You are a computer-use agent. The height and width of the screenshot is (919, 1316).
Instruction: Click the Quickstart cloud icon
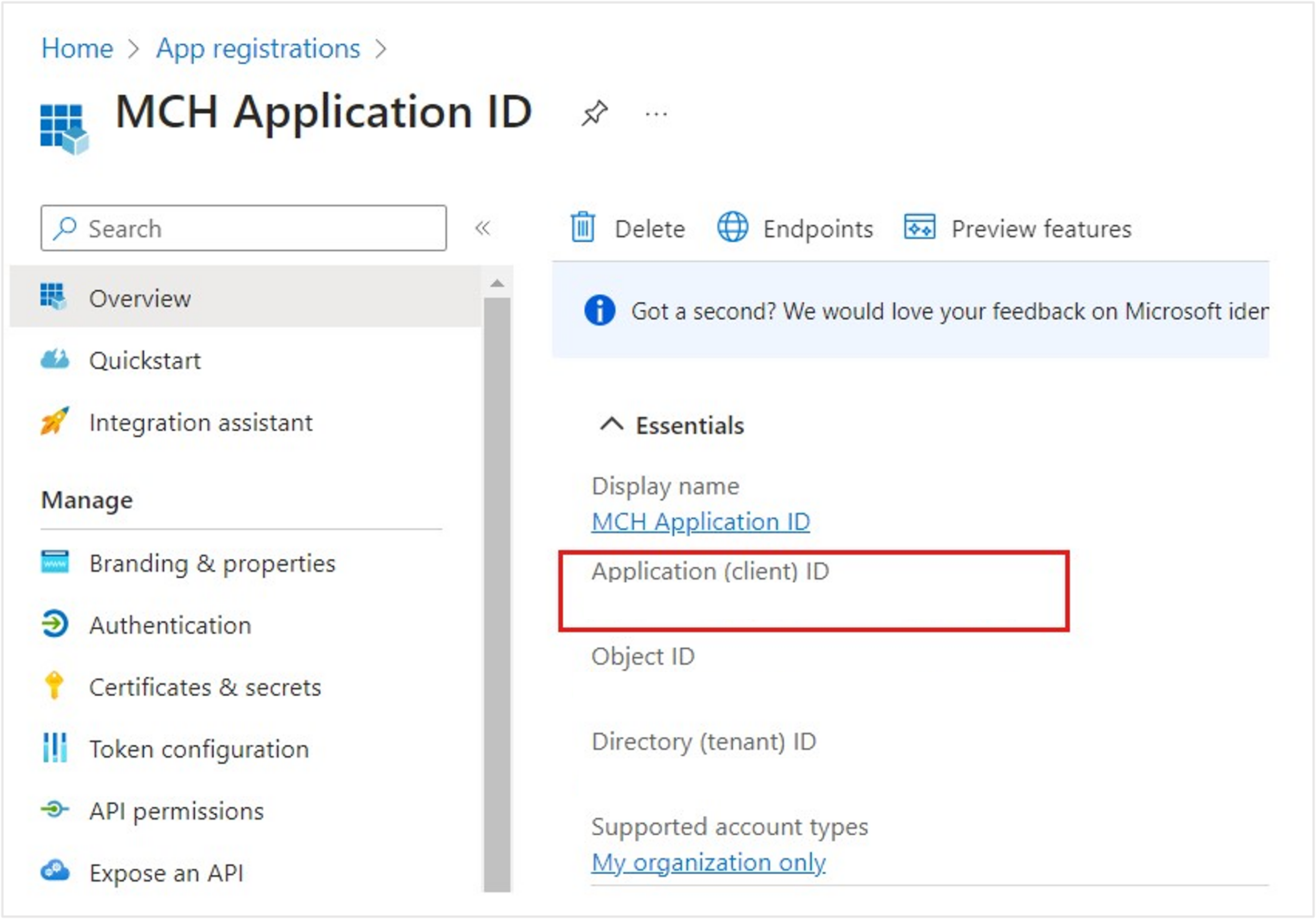pos(54,360)
